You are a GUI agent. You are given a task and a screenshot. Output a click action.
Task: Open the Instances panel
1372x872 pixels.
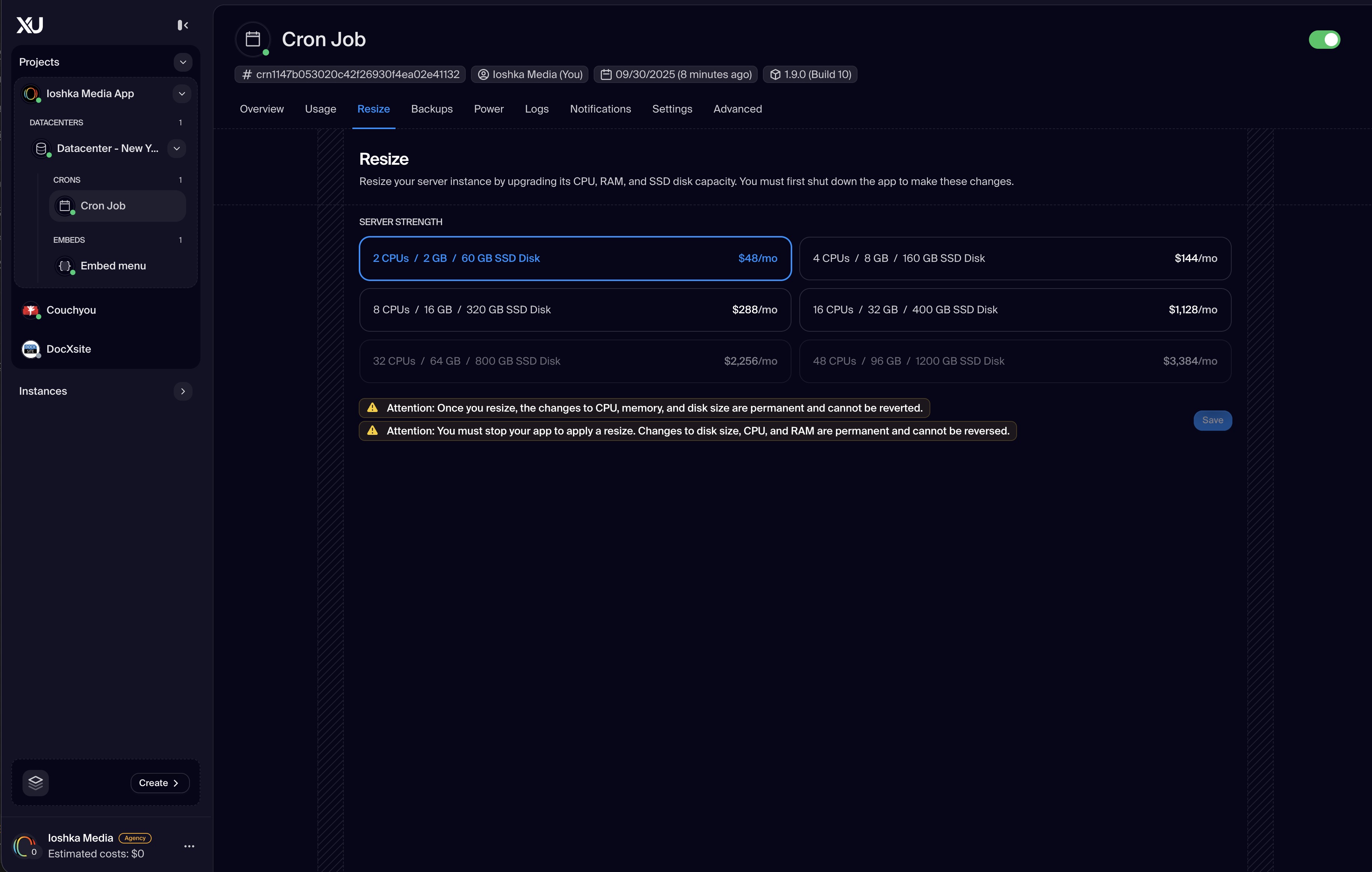tap(182, 391)
